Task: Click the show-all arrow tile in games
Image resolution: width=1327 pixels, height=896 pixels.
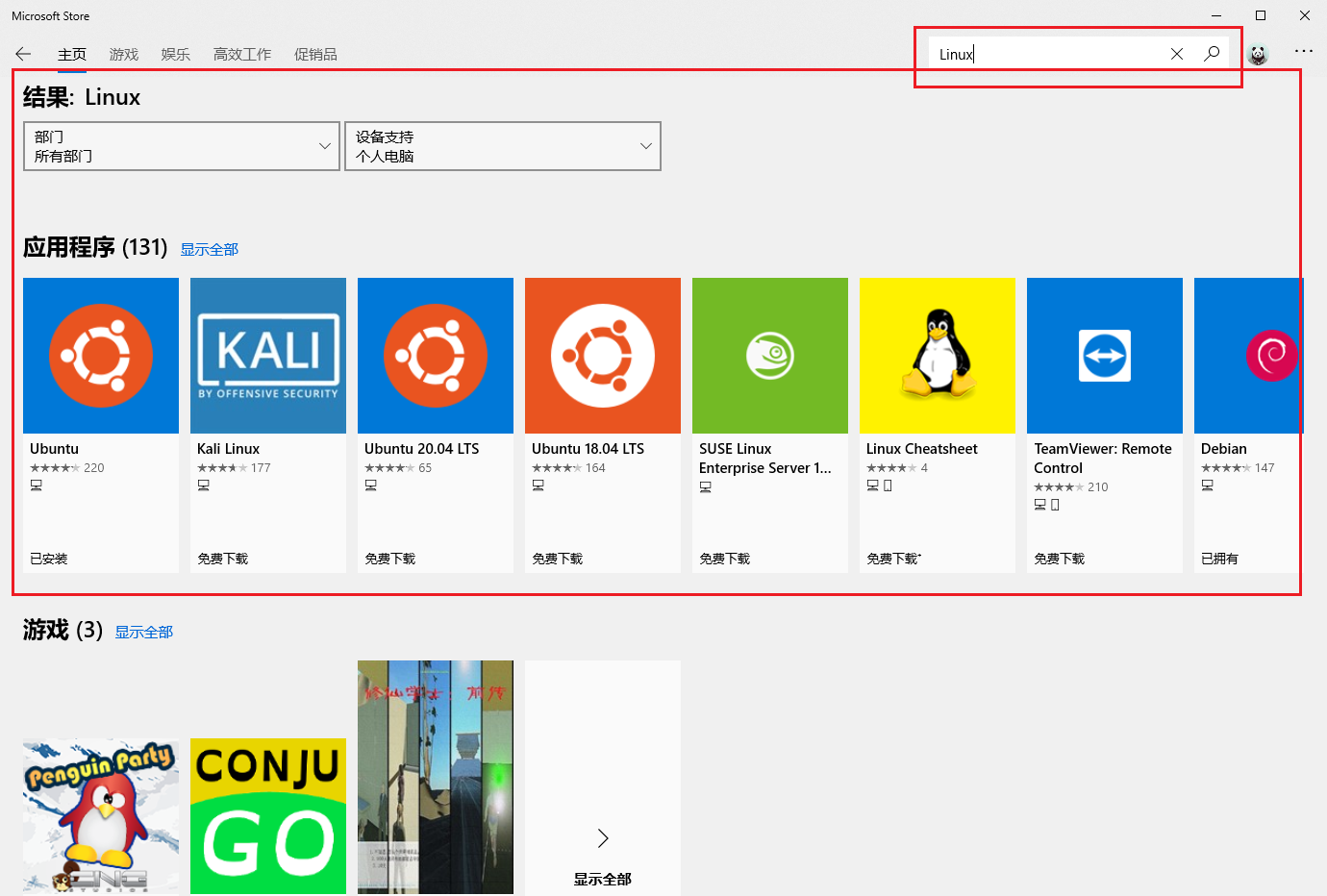Action: point(603,777)
